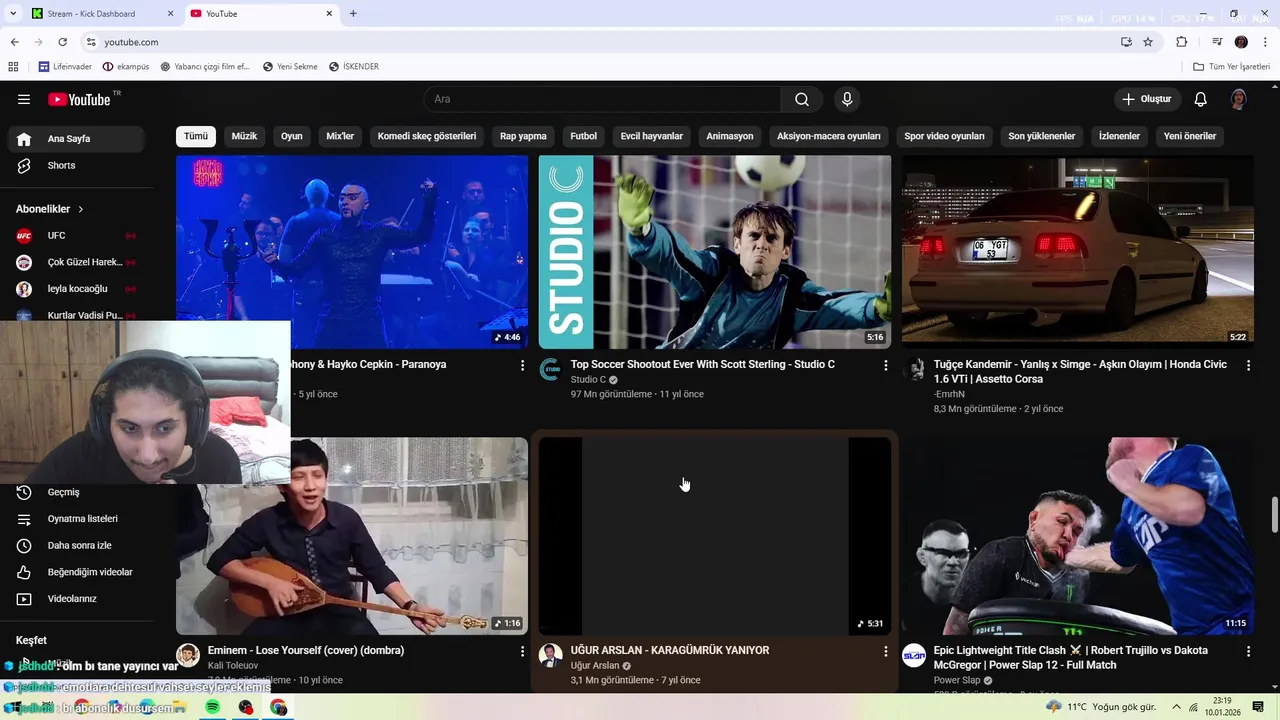The width and height of the screenshot is (1280, 720).
Task: Open the İSKENDER bookmark
Action: click(354, 67)
